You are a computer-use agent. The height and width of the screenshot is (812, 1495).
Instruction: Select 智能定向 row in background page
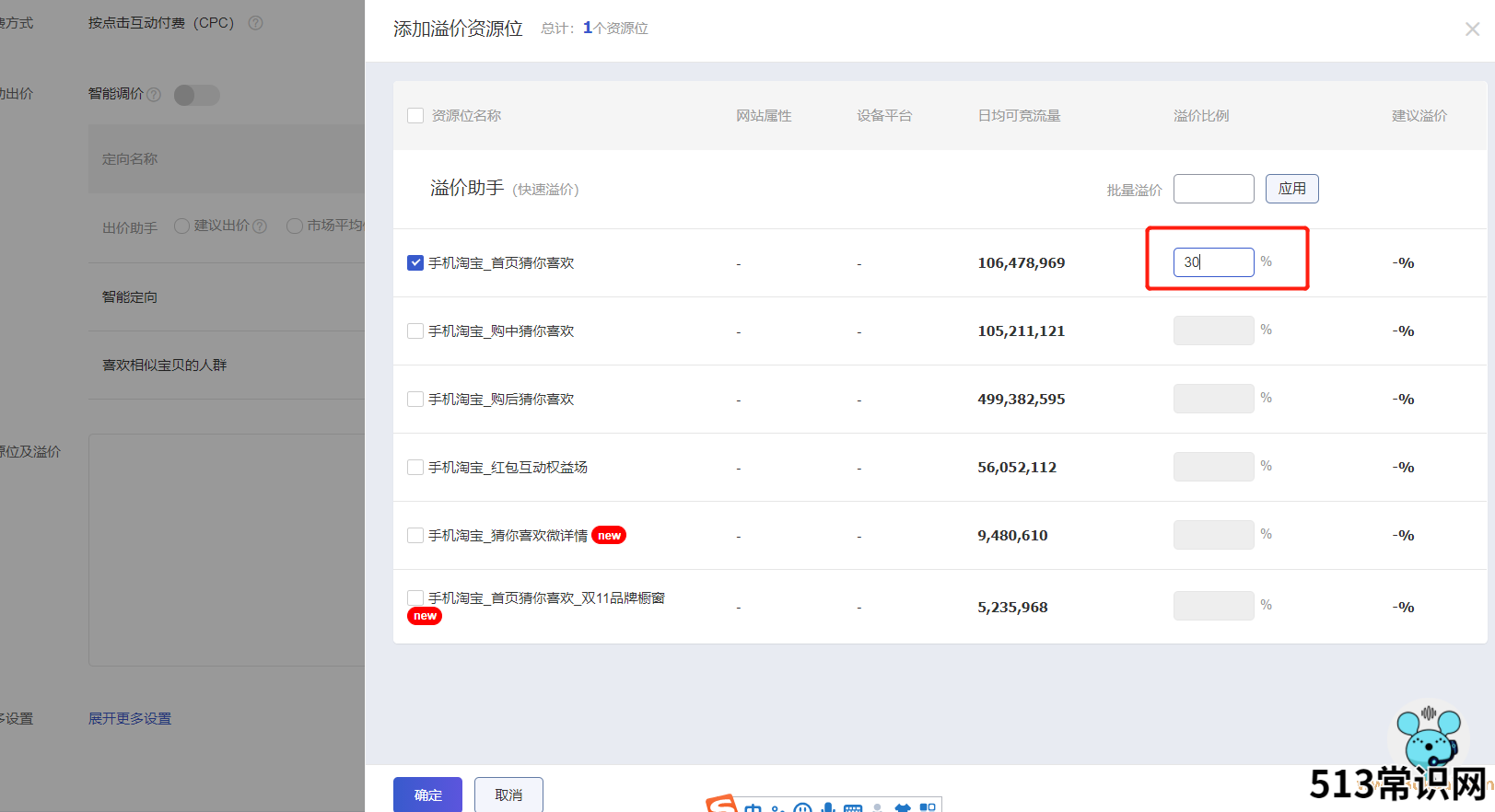pyautogui.click(x=130, y=297)
